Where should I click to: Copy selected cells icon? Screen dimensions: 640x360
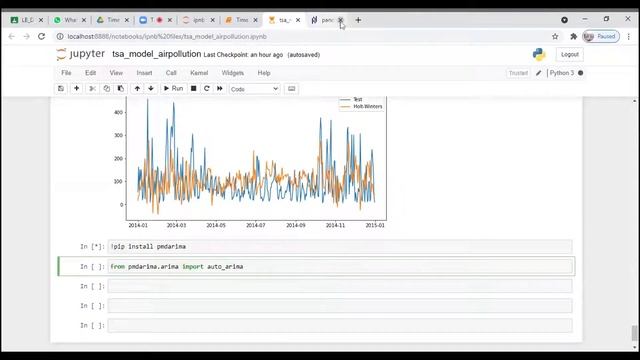[107, 89]
